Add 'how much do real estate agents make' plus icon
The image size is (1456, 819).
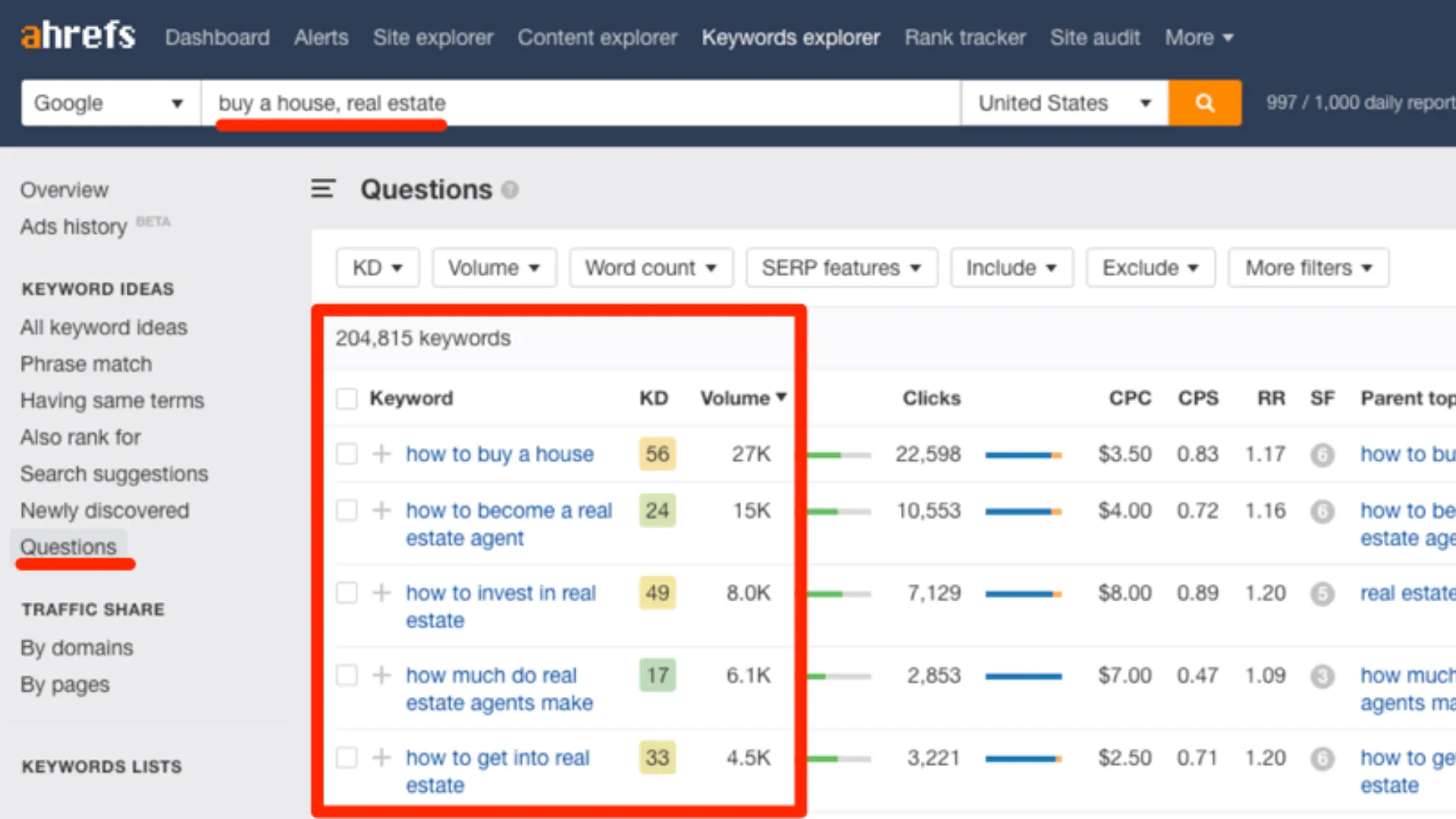pos(381,675)
